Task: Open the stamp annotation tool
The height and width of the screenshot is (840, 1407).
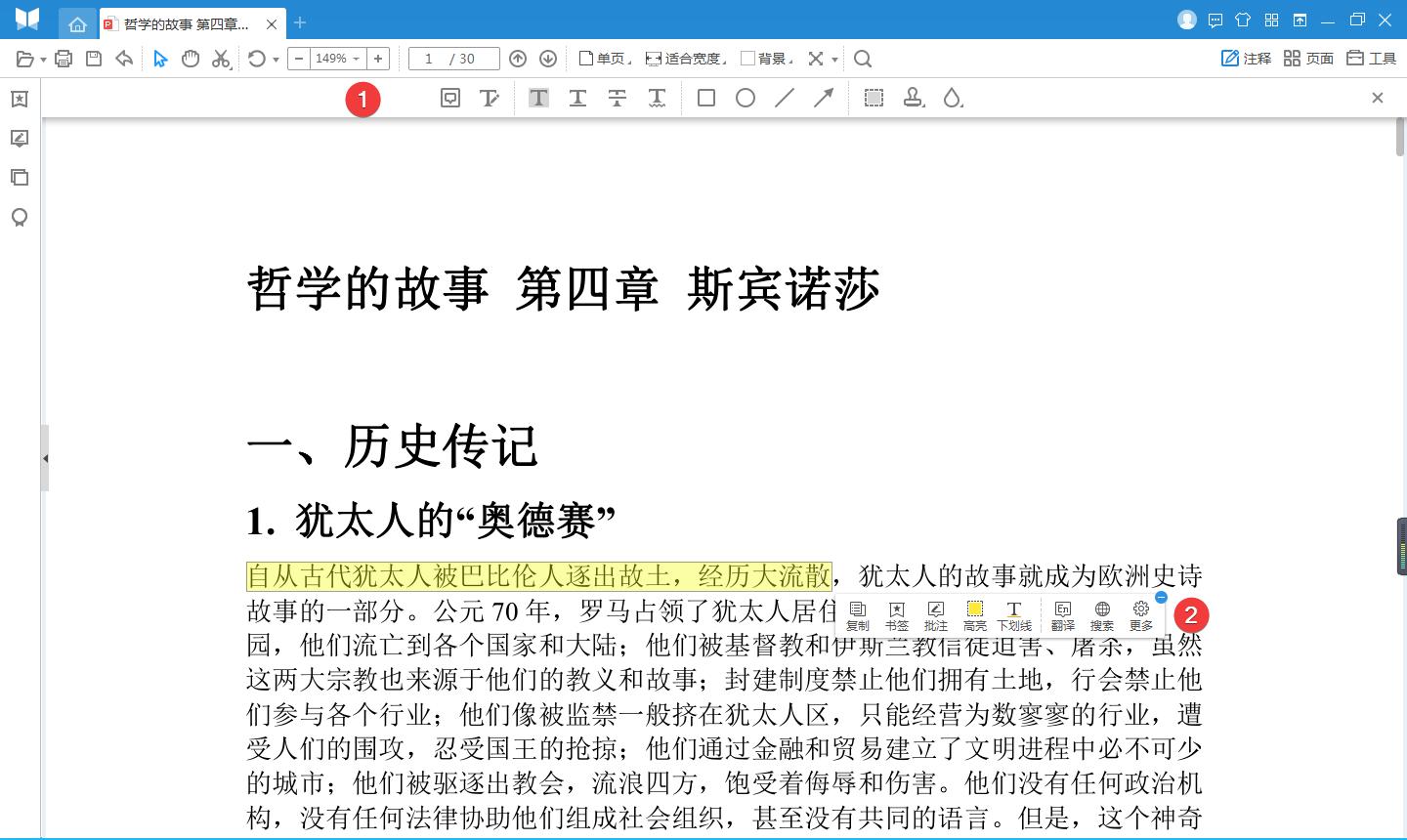Action: point(913,98)
